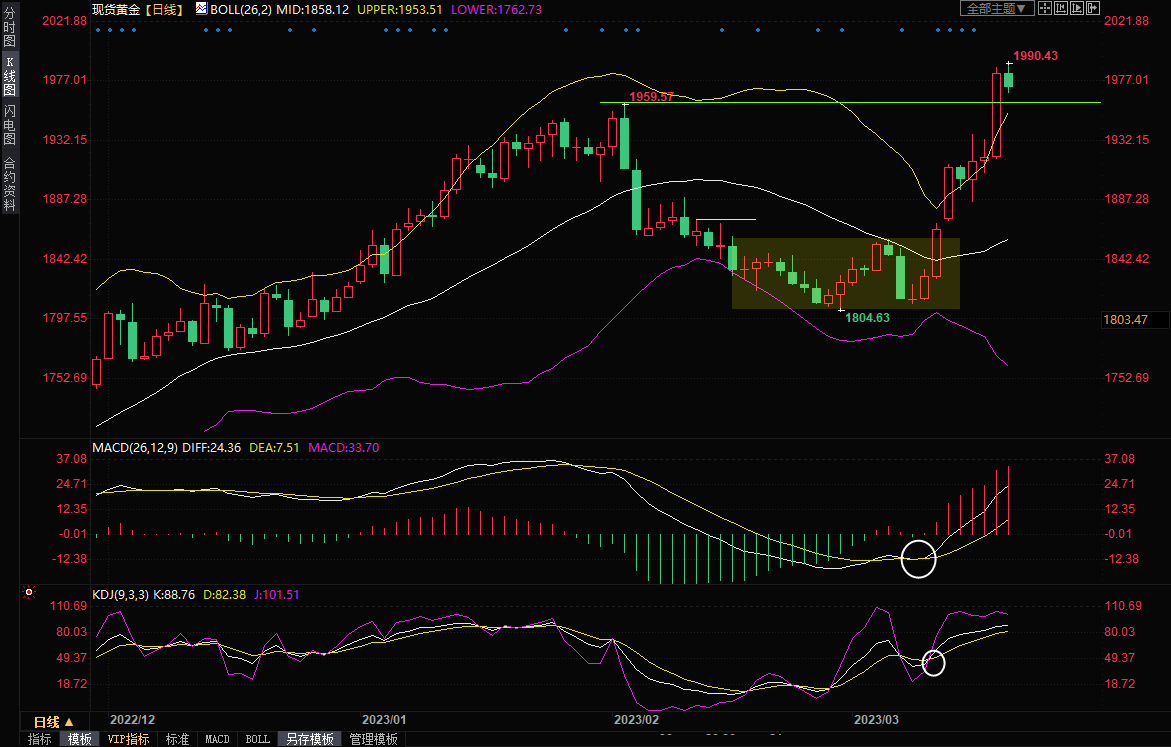Open the 合约资料 side tab

pos(9,183)
